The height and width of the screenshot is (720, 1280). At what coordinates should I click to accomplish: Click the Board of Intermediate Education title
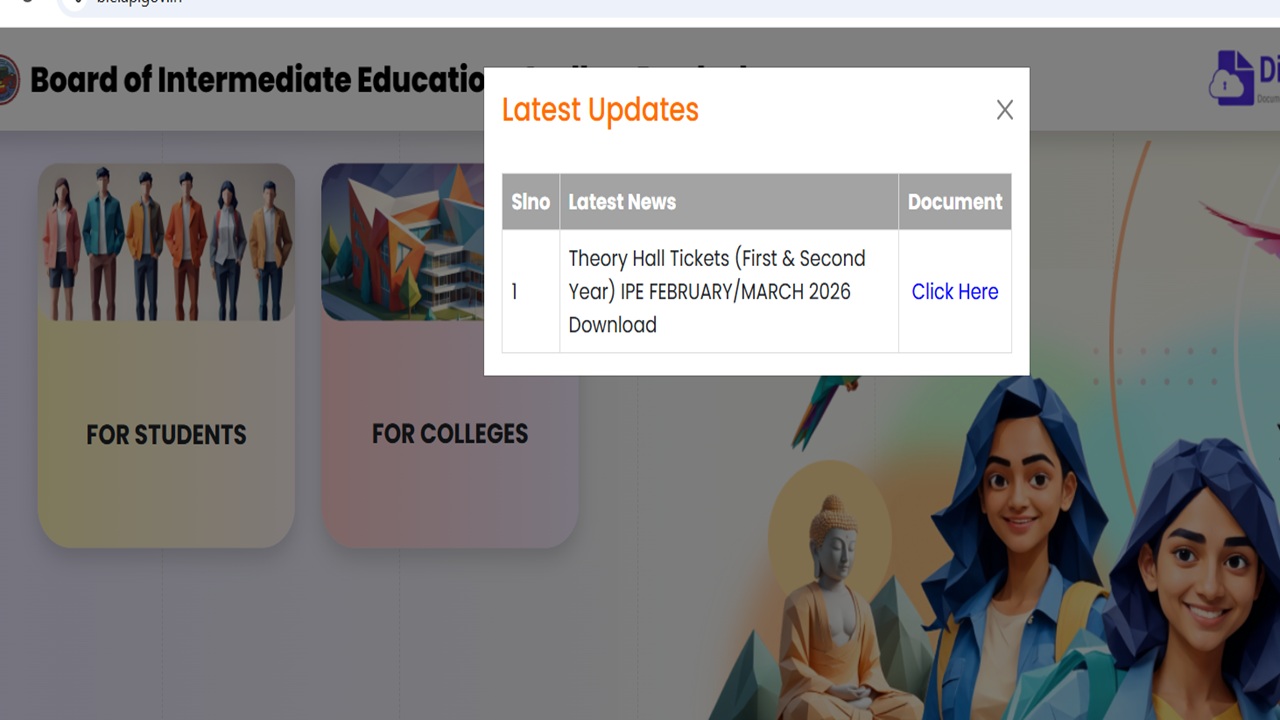point(257,80)
